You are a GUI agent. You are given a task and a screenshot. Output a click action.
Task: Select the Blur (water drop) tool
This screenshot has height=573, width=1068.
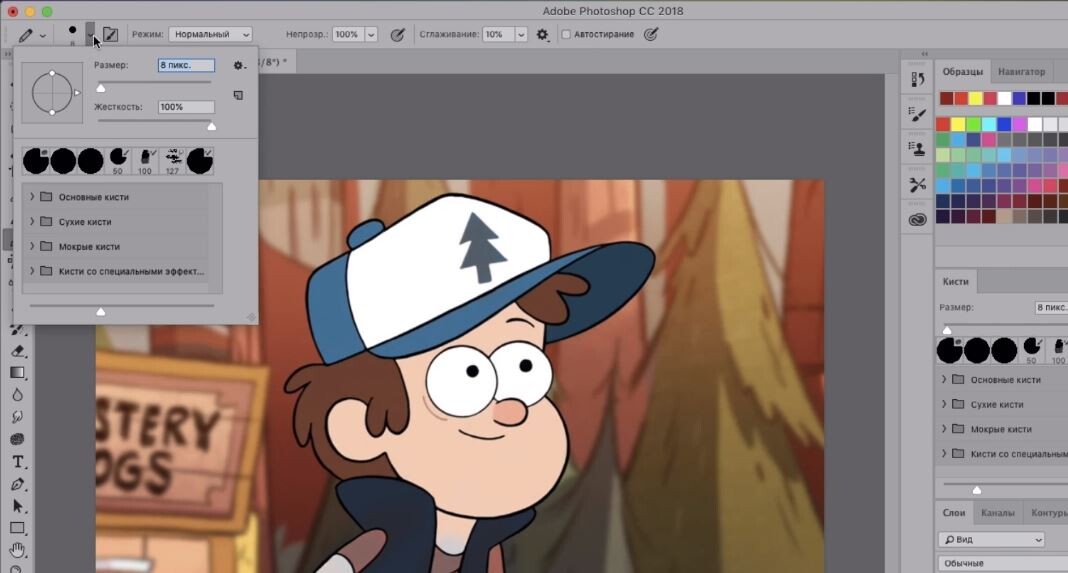click(x=18, y=395)
